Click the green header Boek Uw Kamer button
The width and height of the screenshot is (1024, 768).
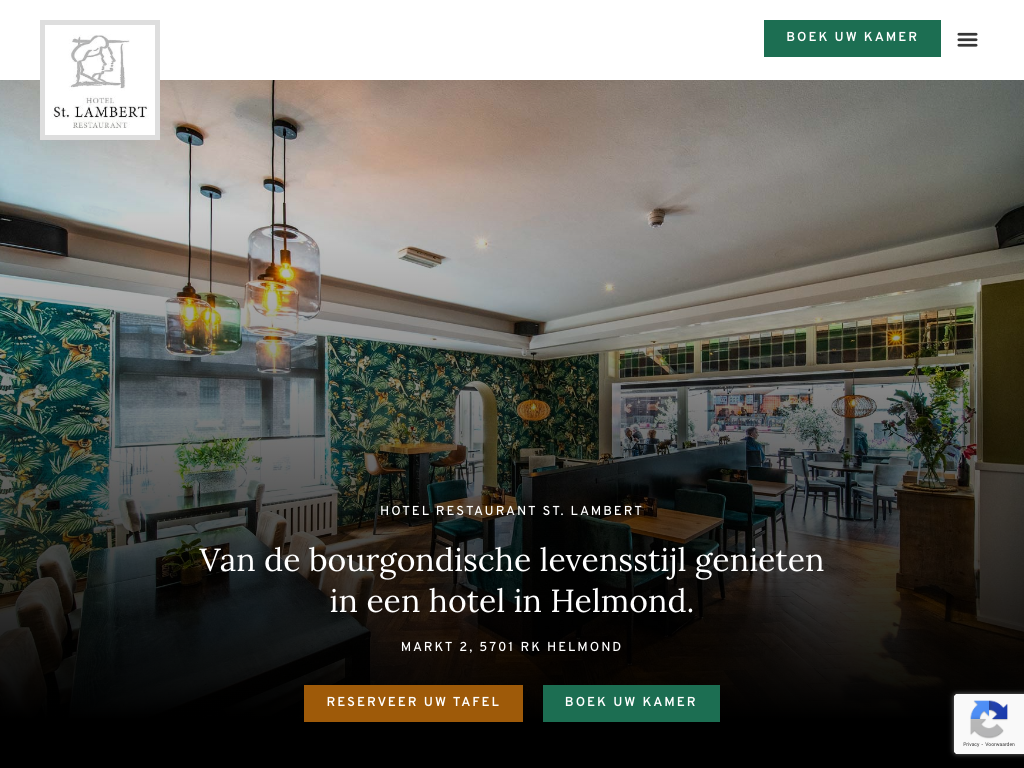852,38
